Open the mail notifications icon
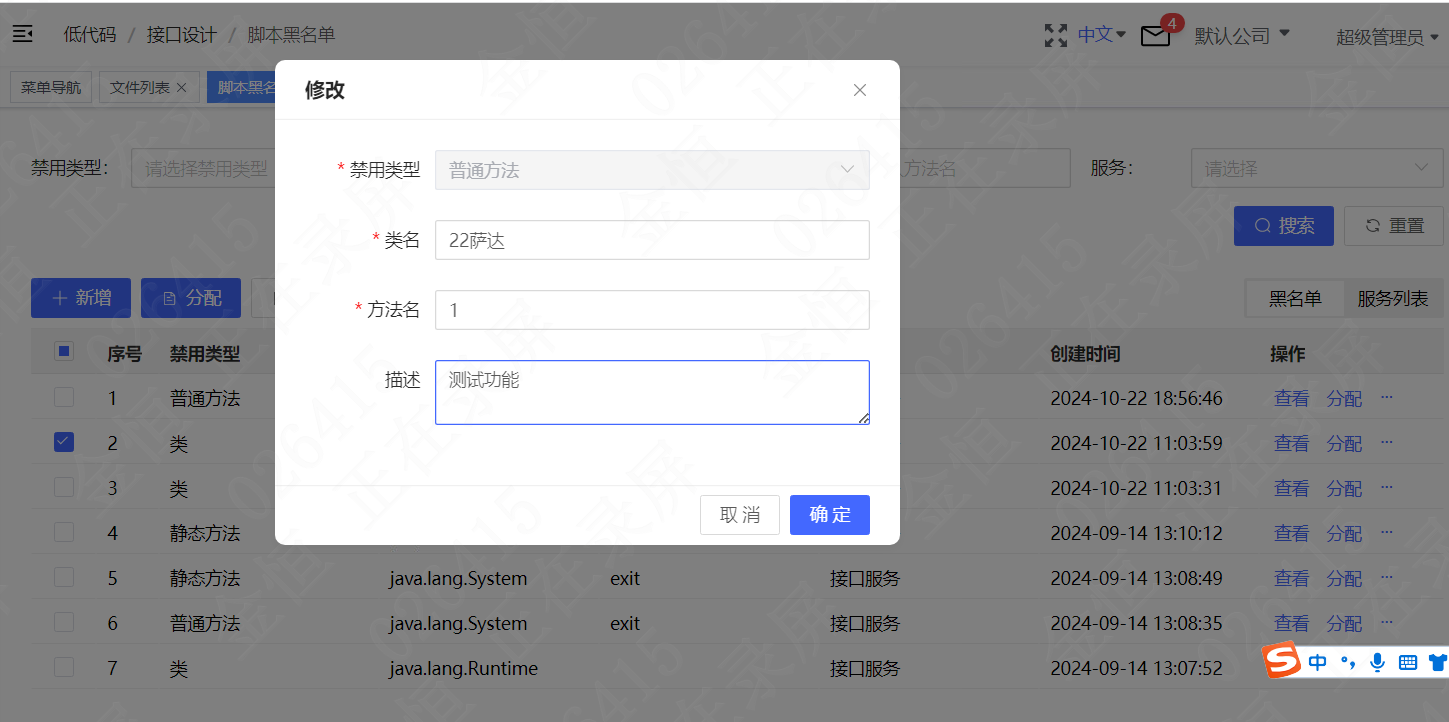 [x=1155, y=36]
